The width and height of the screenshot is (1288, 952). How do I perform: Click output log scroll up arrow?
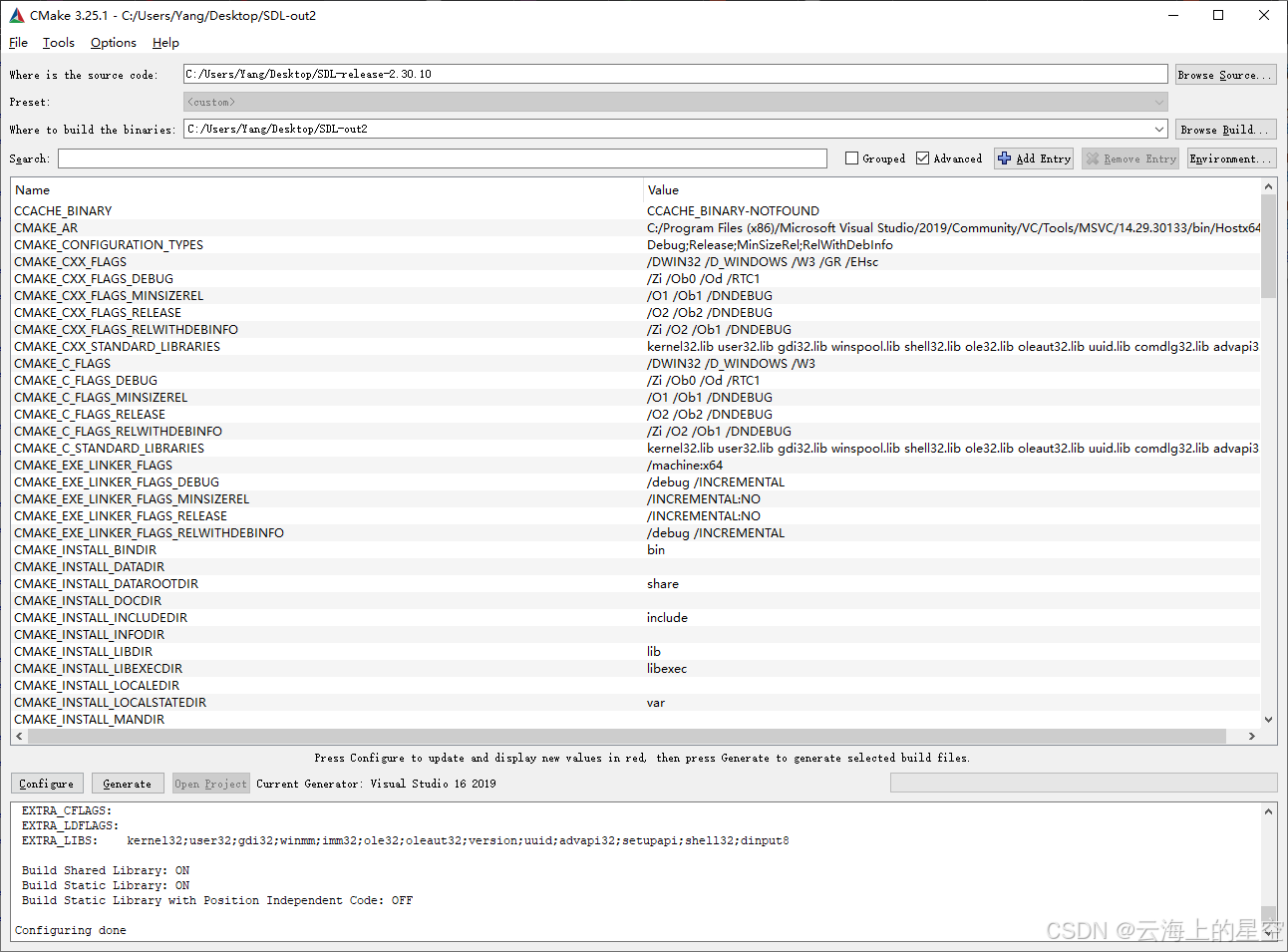(x=1268, y=811)
